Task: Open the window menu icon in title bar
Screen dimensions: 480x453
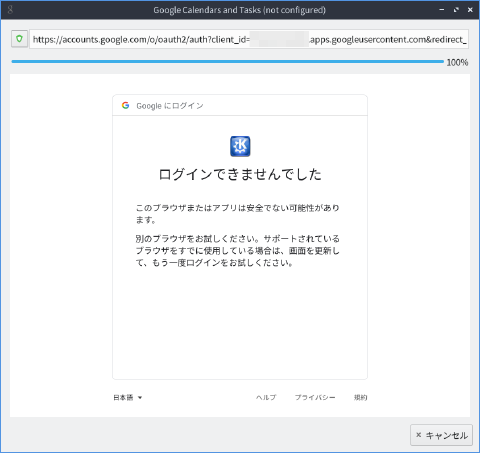Action: 10,9
